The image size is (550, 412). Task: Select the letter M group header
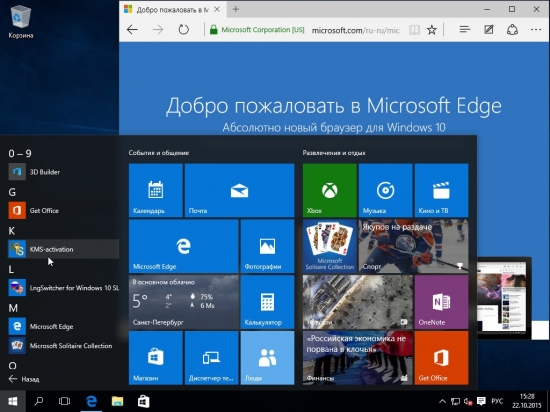(13, 308)
